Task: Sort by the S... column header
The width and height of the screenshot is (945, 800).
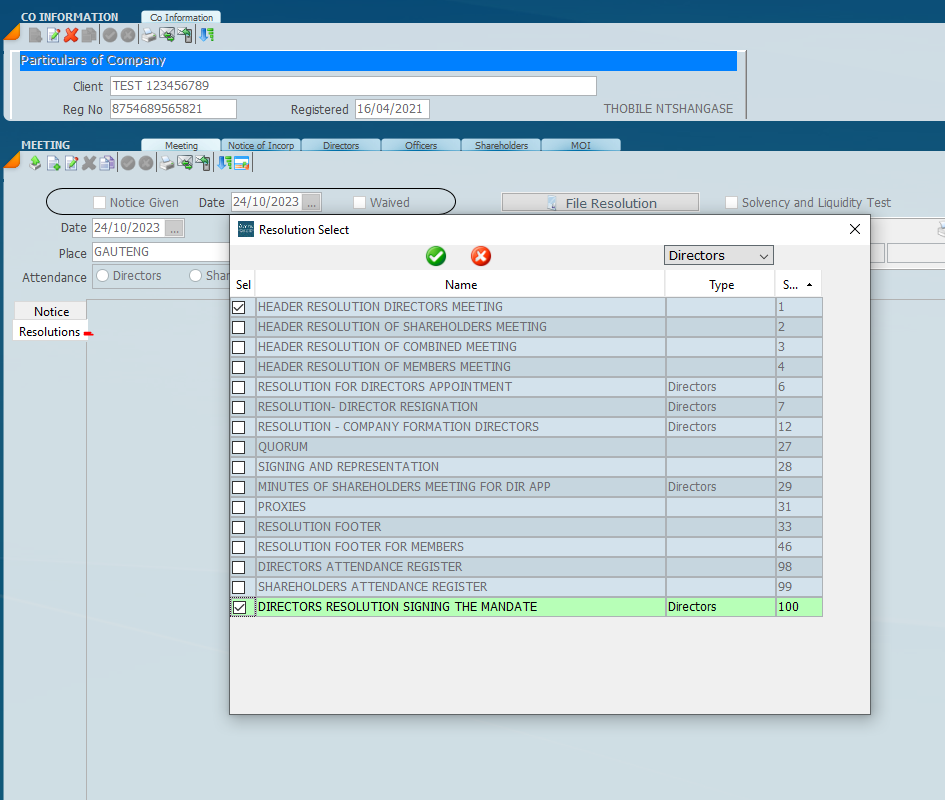Action: pos(798,285)
